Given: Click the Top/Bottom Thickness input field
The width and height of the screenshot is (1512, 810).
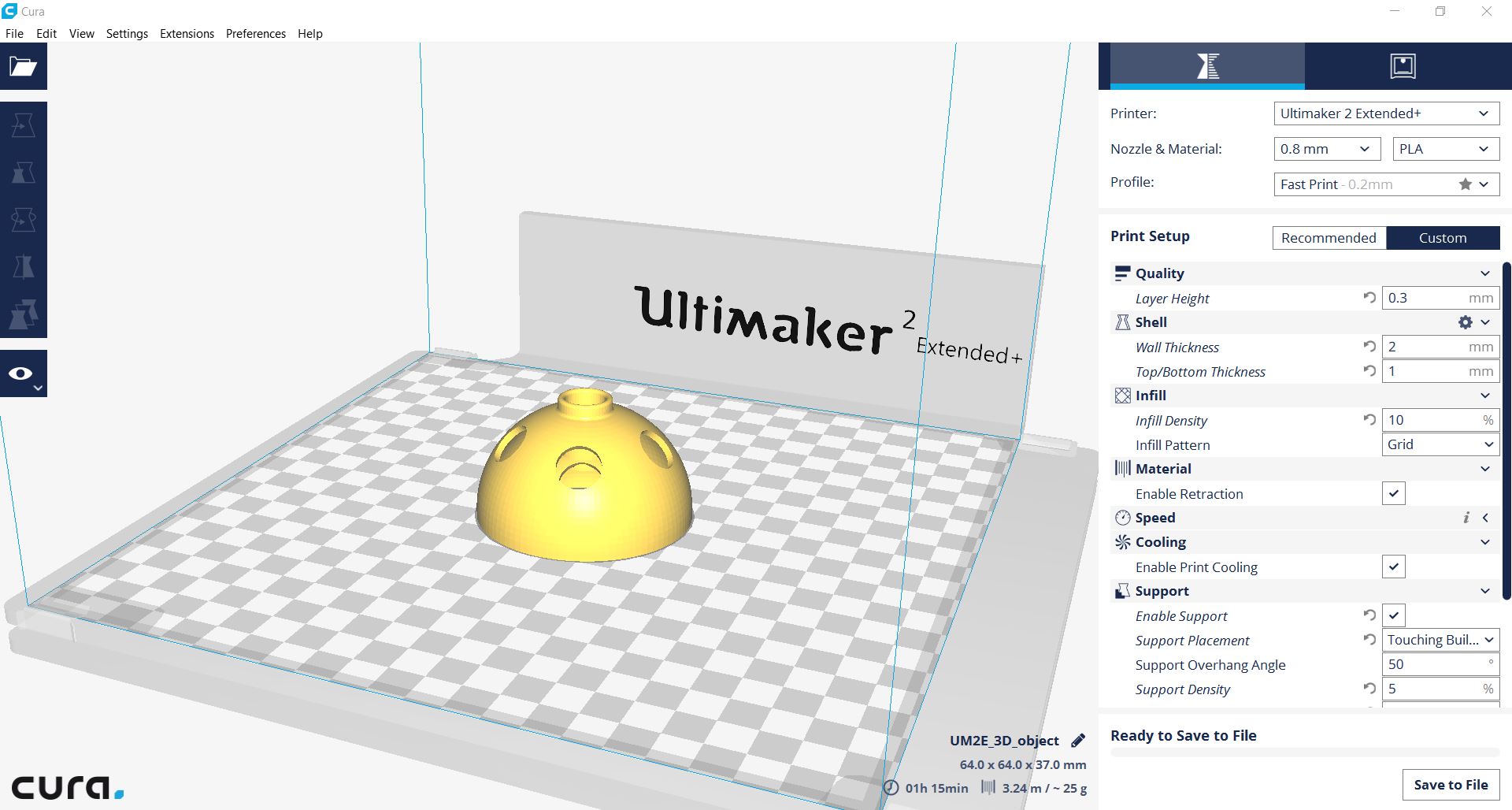Looking at the screenshot, I should pyautogui.click(x=1440, y=371).
